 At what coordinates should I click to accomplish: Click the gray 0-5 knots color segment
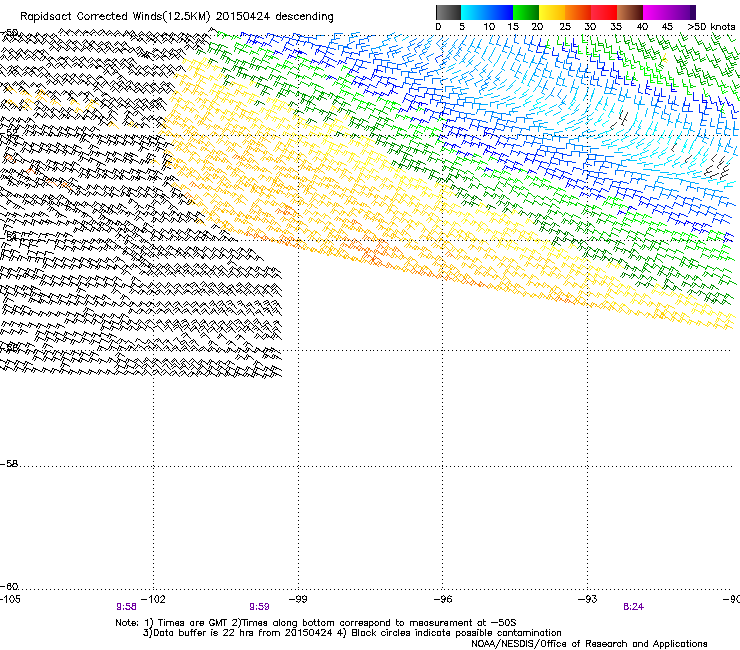tap(448, 12)
